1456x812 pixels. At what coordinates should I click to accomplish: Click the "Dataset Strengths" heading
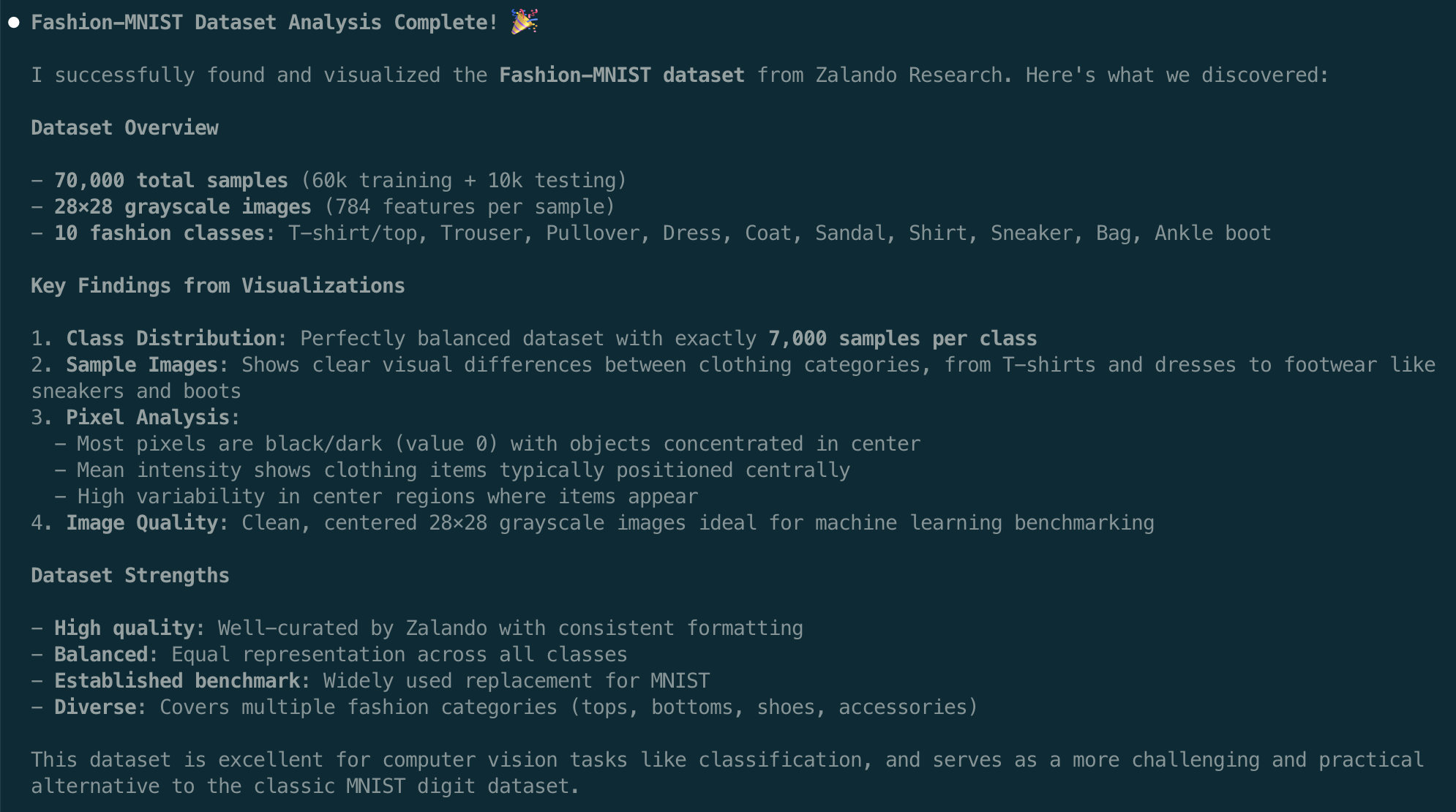click(x=130, y=576)
